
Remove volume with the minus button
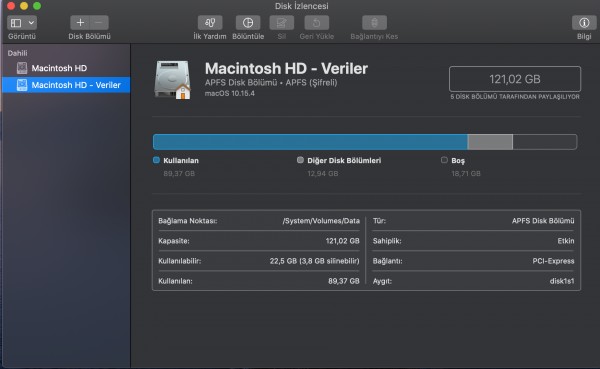coord(99,23)
